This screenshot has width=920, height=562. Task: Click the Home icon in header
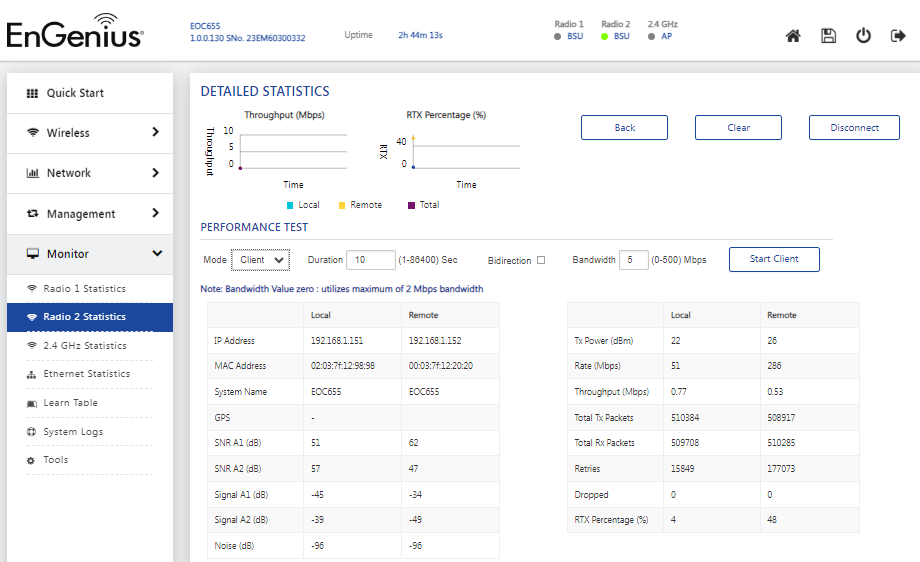(x=793, y=36)
